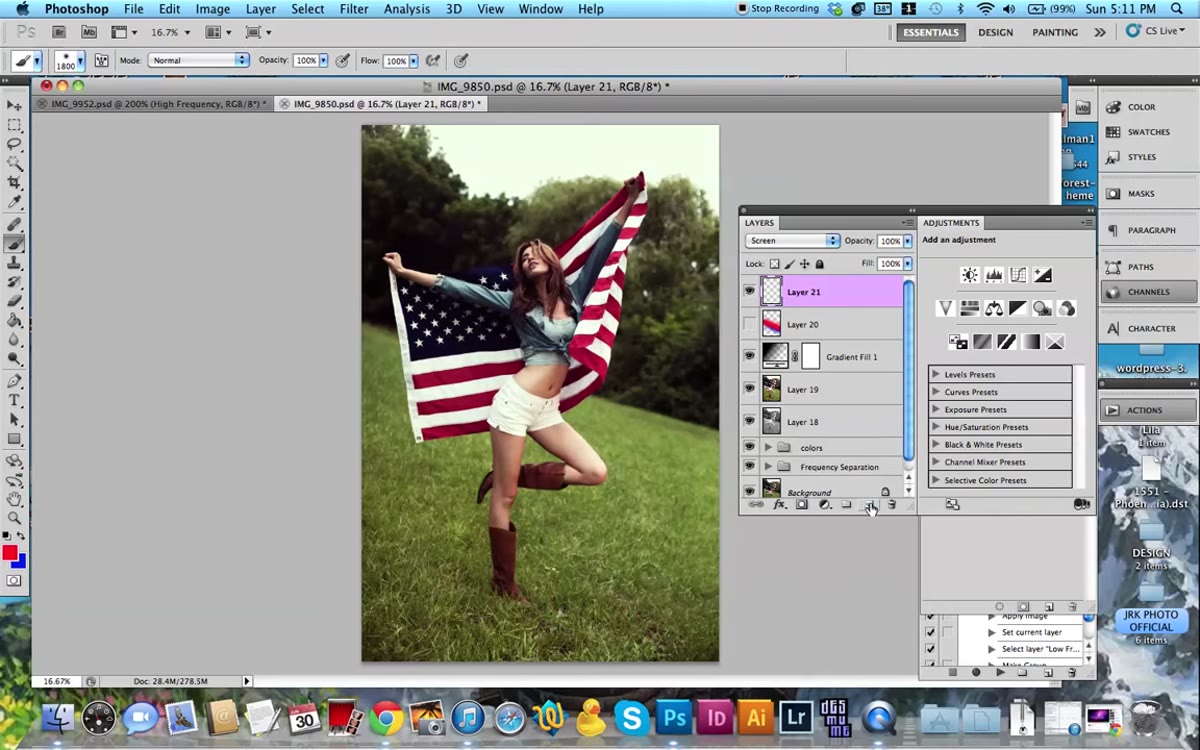Select the Type tool
Viewport: 1200px width, 750px height.
14,400
